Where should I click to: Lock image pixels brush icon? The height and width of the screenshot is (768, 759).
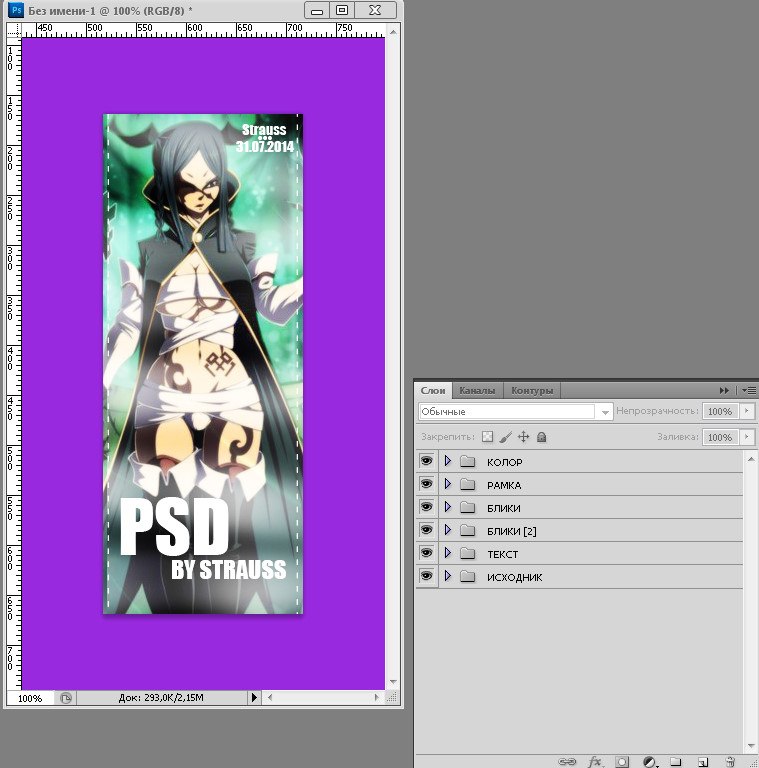point(505,436)
